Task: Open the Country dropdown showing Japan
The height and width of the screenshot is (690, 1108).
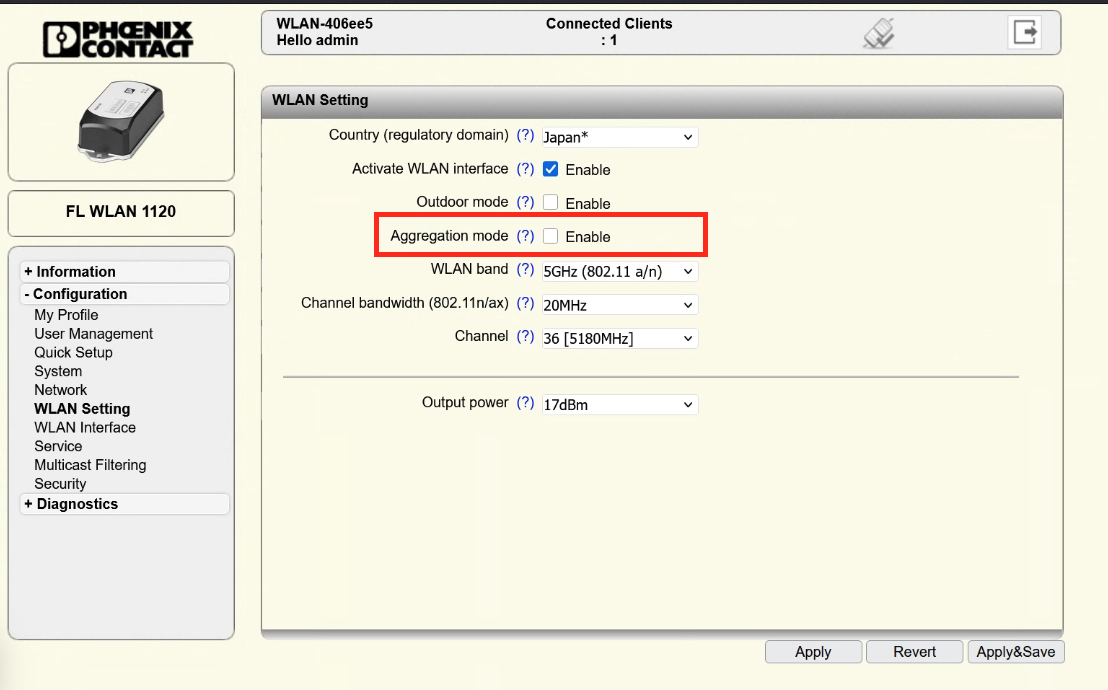Action: 619,137
